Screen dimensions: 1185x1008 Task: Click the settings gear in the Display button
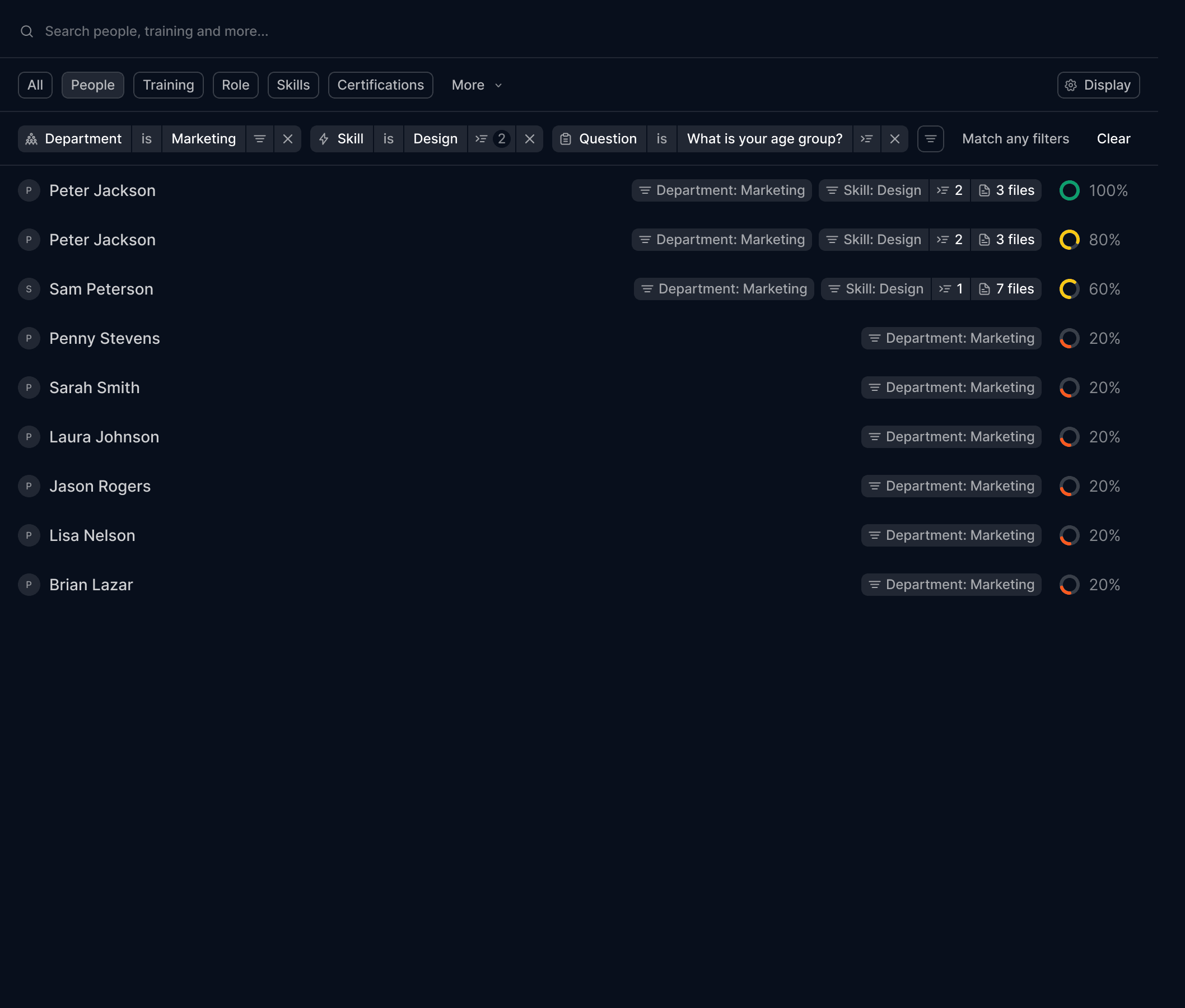(1071, 85)
